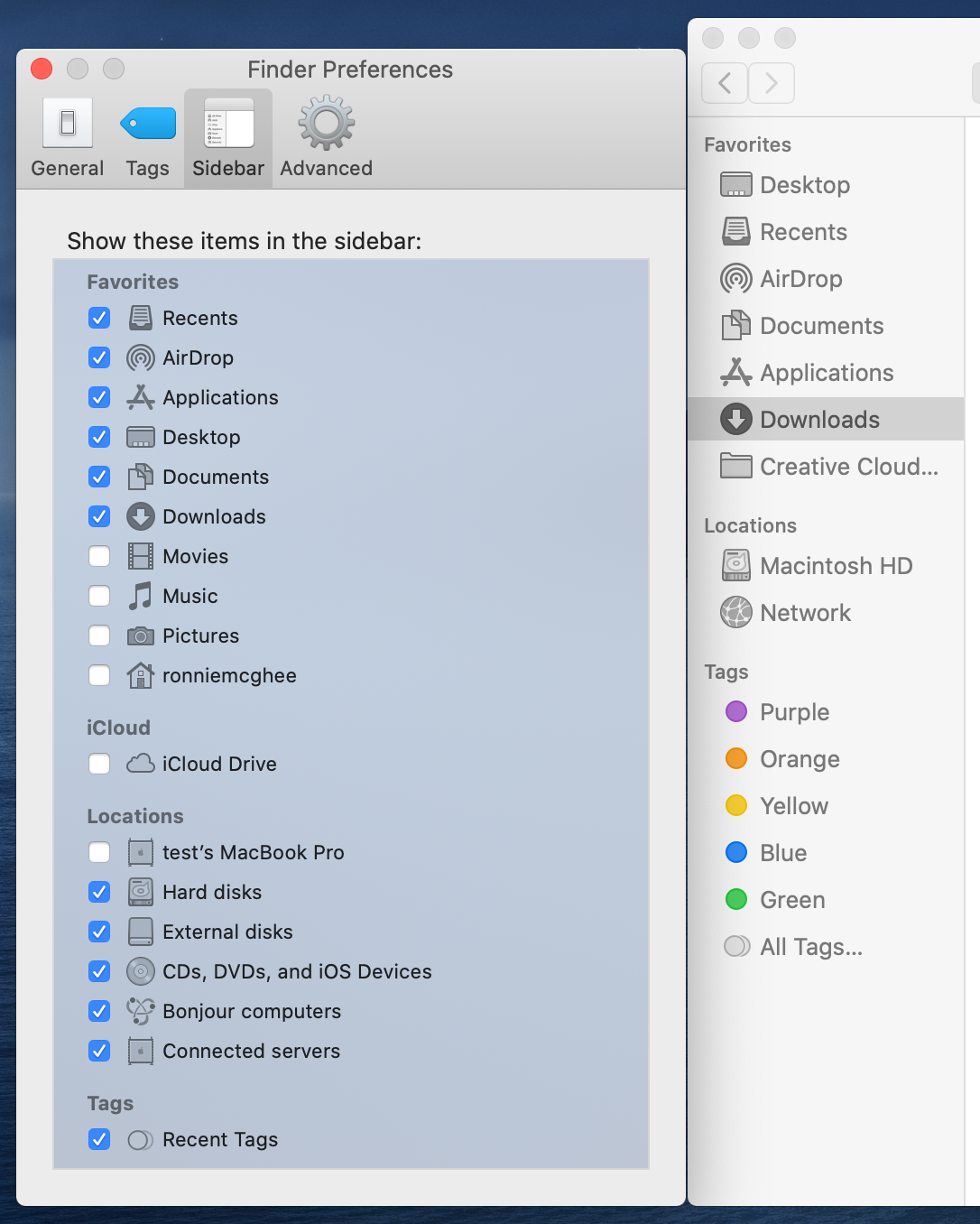Open Desktop in Finder sidebar
This screenshot has width=980, height=1224.
tap(826, 185)
